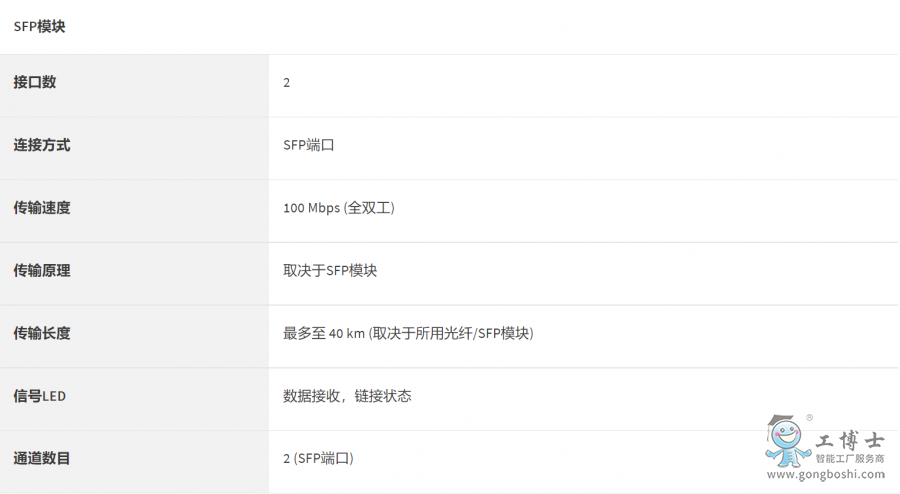Screen dimensions: 900x494
Task: Click the 2 (SFP端口) channel value
Action: [318, 458]
